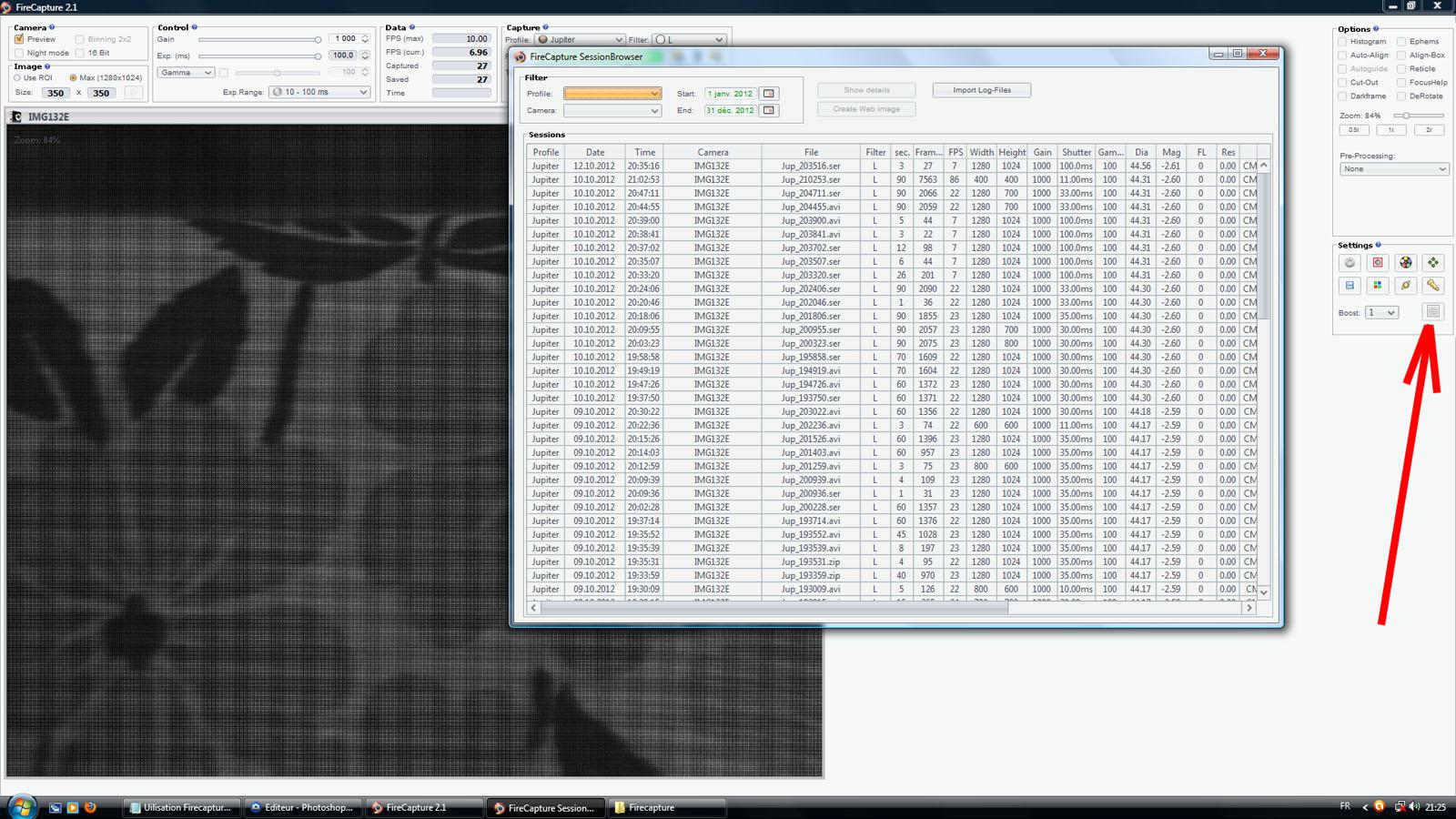
Task: Click the Gain value stepper arrows
Action: [x=365, y=39]
